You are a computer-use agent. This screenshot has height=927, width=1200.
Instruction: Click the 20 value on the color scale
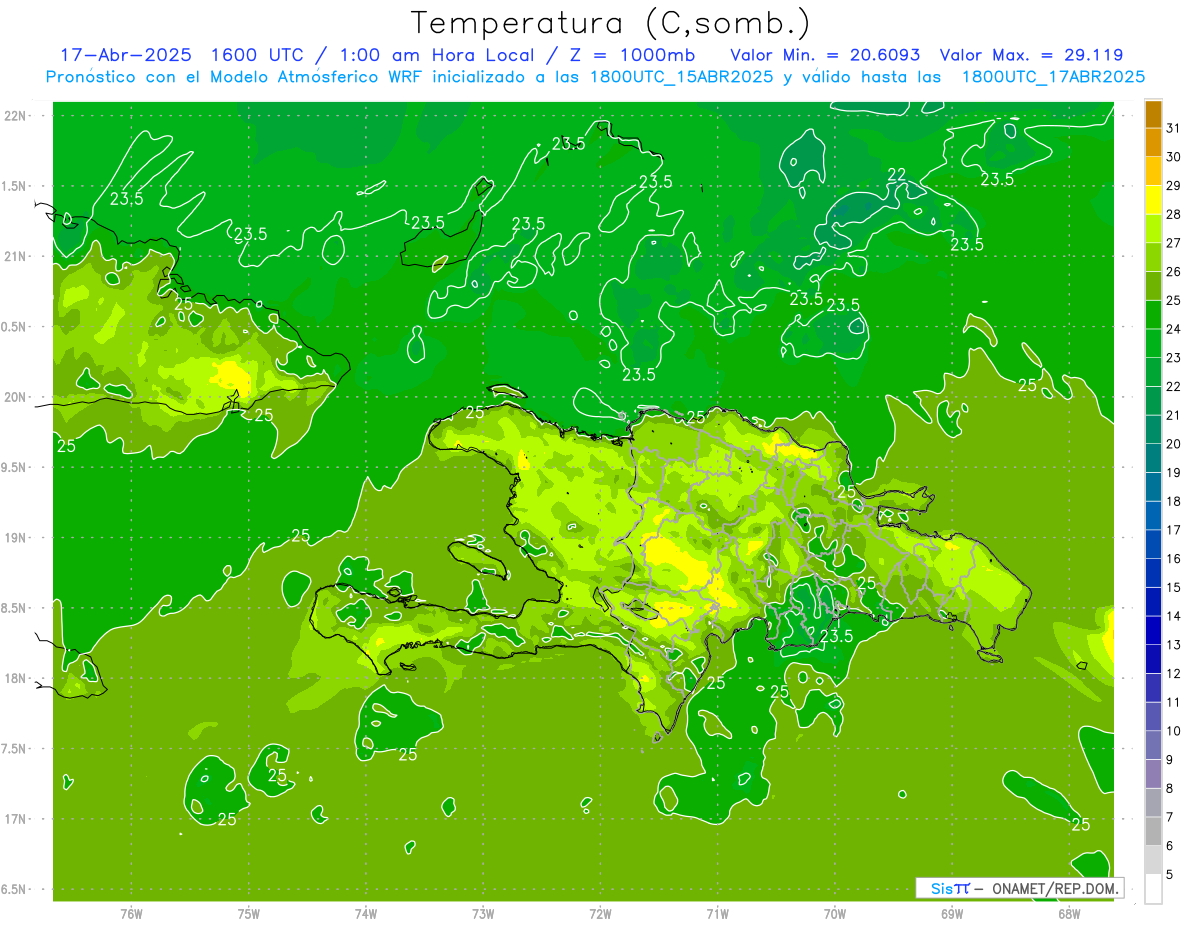[1174, 444]
